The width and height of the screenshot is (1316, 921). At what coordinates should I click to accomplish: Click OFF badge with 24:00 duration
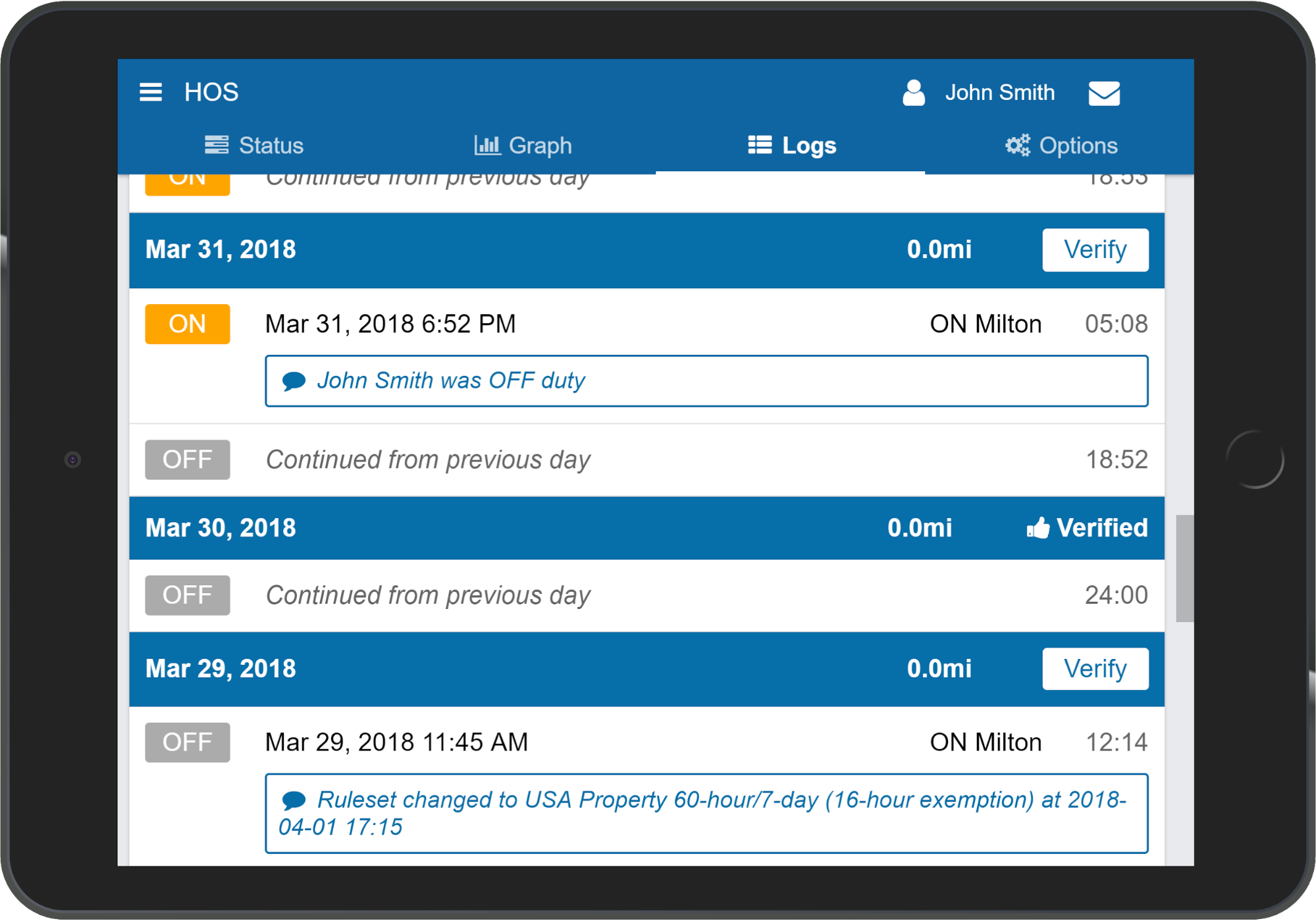point(188,595)
